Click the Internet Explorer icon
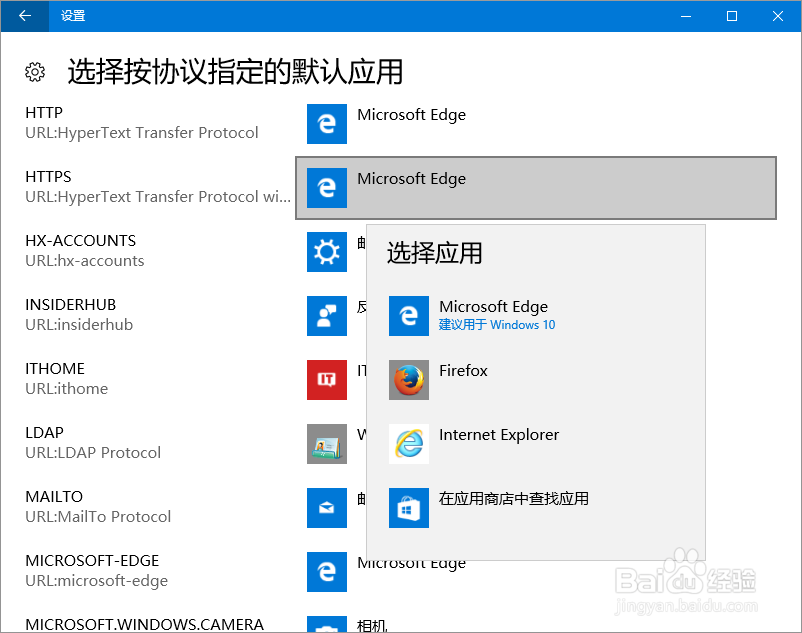Viewport: 802px width, 633px height. coord(408,444)
